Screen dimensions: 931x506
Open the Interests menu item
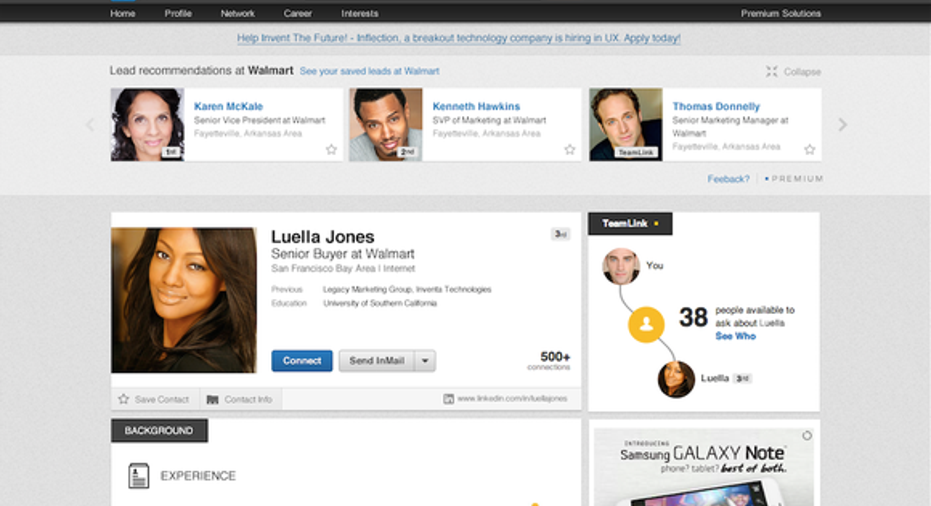pos(359,13)
